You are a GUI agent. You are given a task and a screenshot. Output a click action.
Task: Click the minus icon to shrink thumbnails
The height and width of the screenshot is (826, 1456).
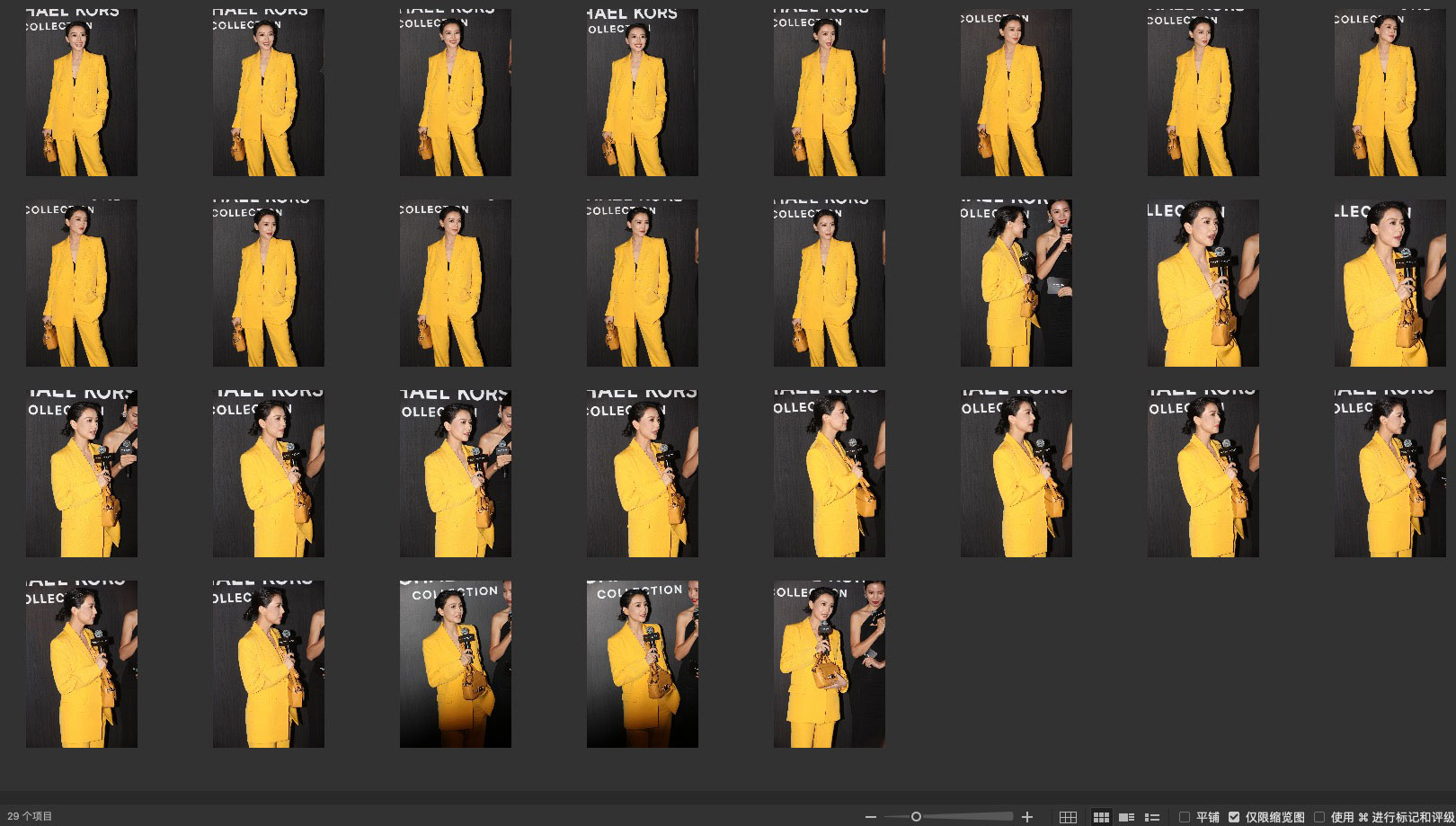coord(870,817)
